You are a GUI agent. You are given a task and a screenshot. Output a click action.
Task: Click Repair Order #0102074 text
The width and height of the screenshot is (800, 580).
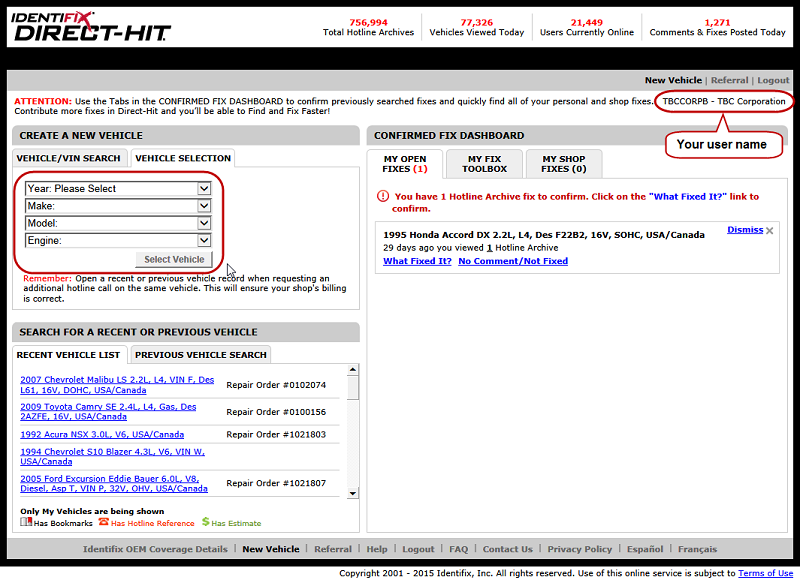click(276, 385)
